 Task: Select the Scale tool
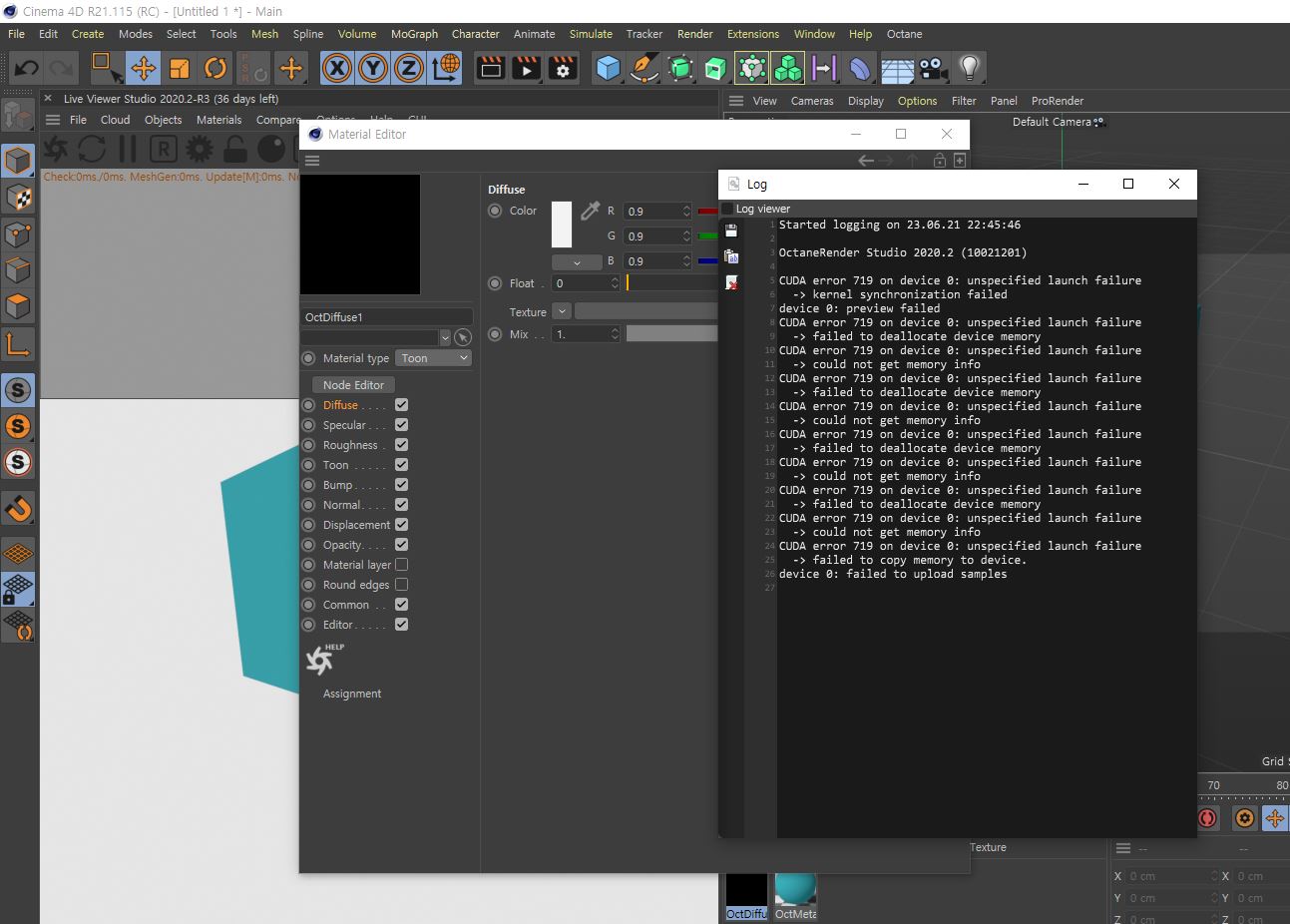coord(180,68)
